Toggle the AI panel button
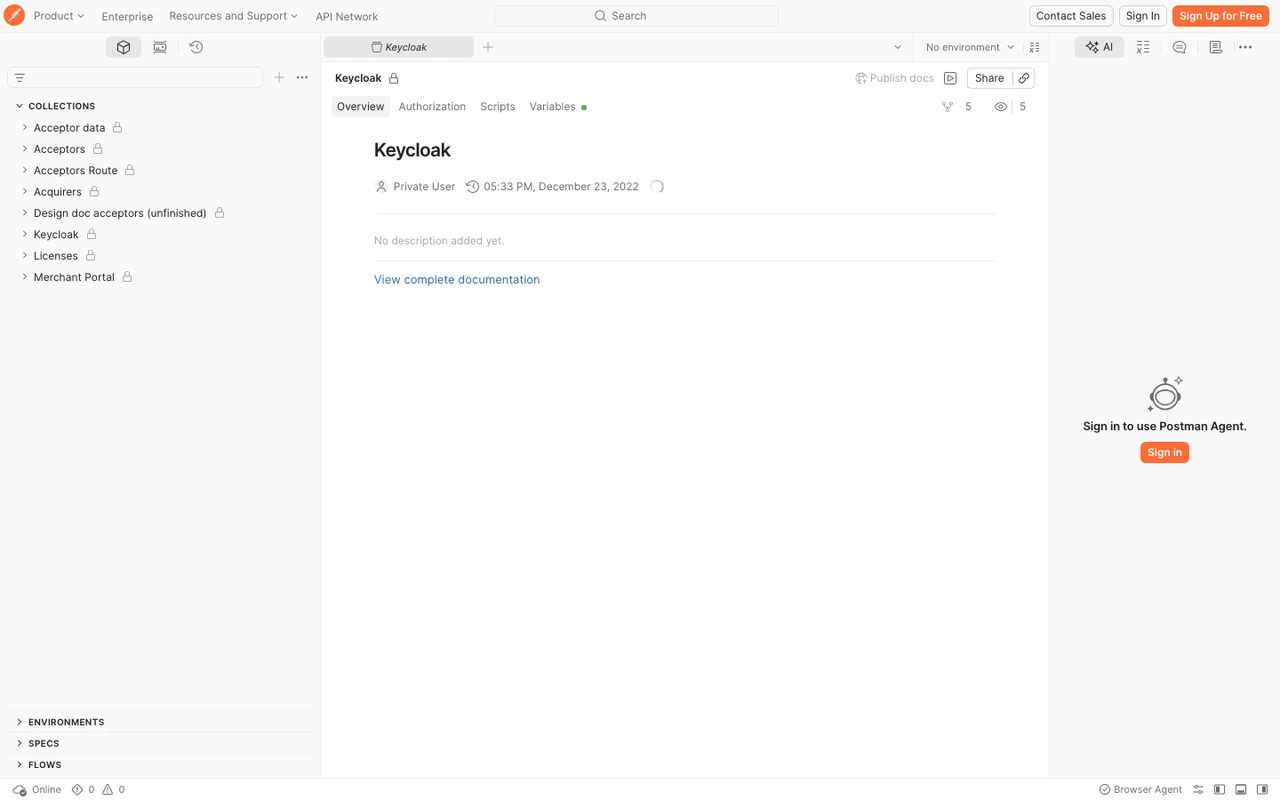Image resolution: width=1280 pixels, height=800 pixels. [x=1099, y=47]
